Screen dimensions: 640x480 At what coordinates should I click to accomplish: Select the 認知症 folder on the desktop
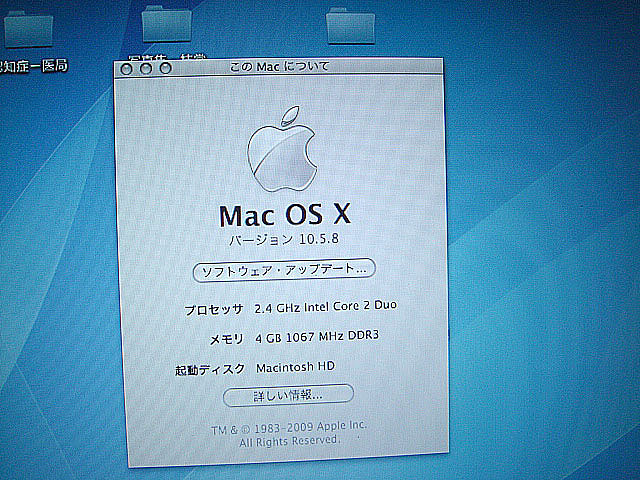[x=29, y=31]
